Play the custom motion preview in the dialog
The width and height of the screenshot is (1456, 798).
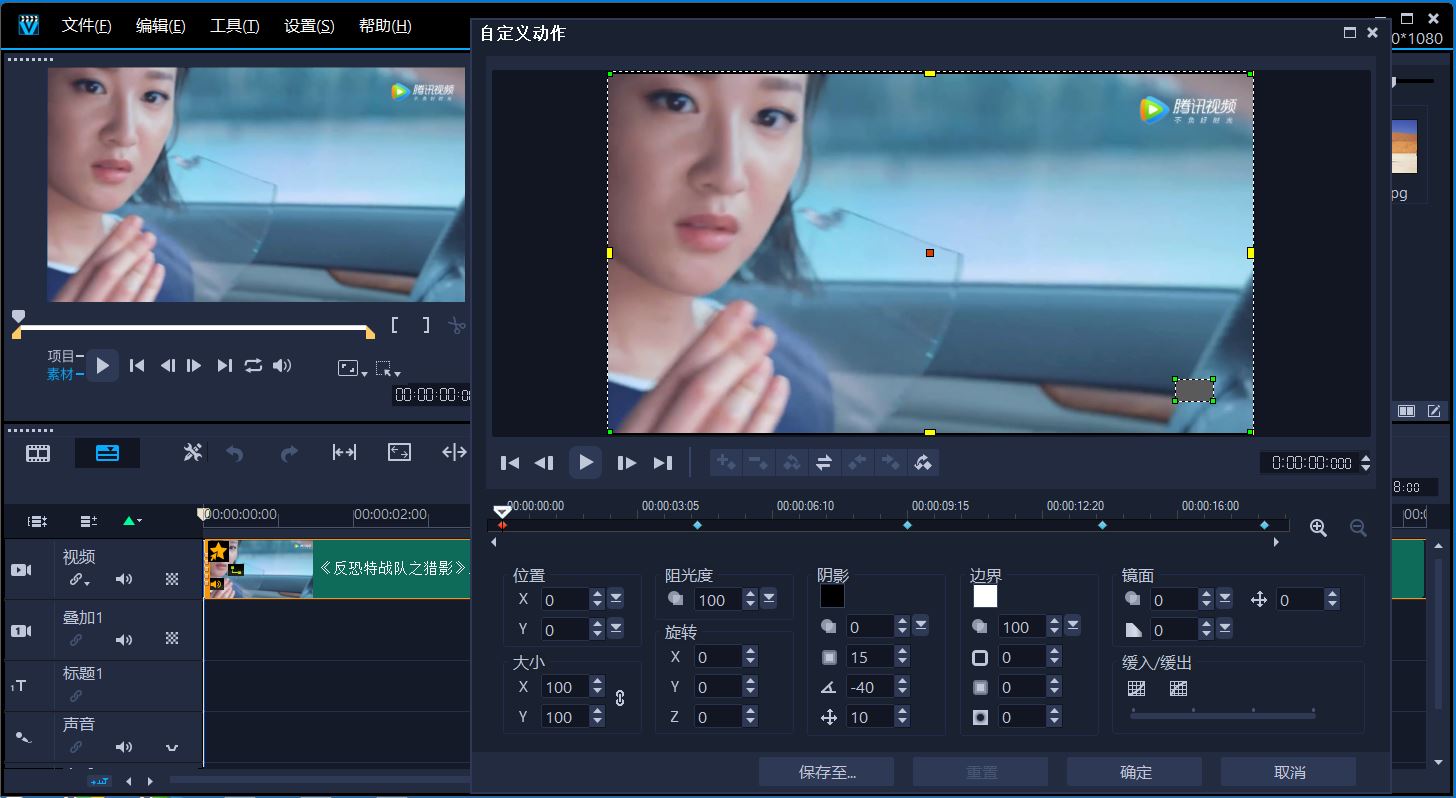[x=586, y=462]
